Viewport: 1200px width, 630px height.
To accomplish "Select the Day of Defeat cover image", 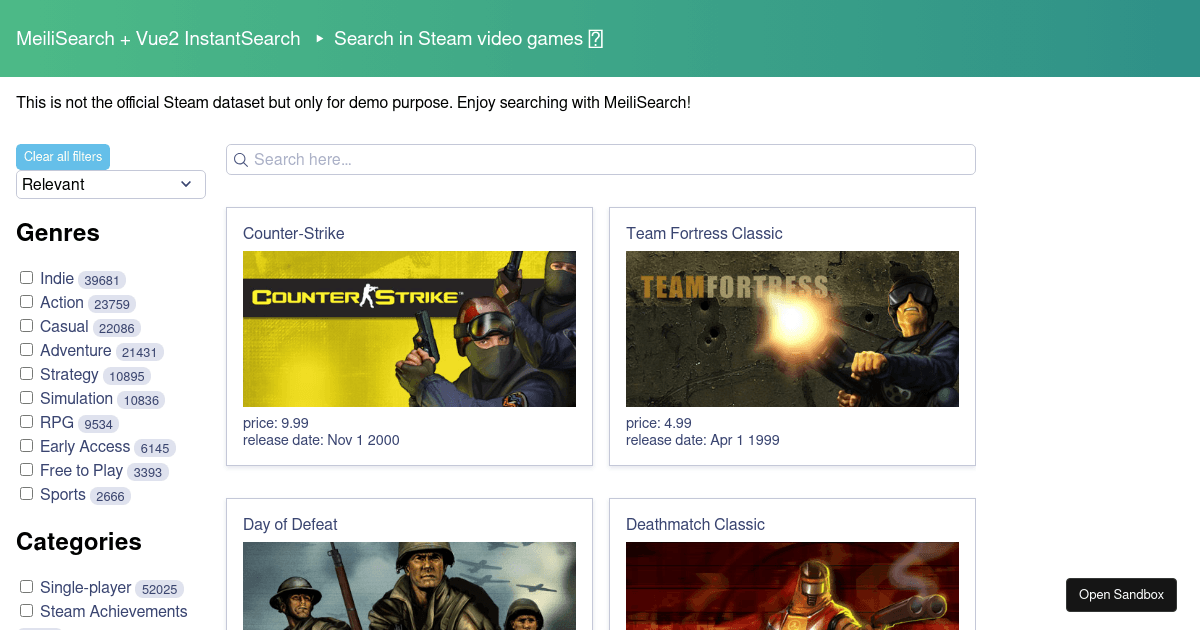I will click(409, 586).
